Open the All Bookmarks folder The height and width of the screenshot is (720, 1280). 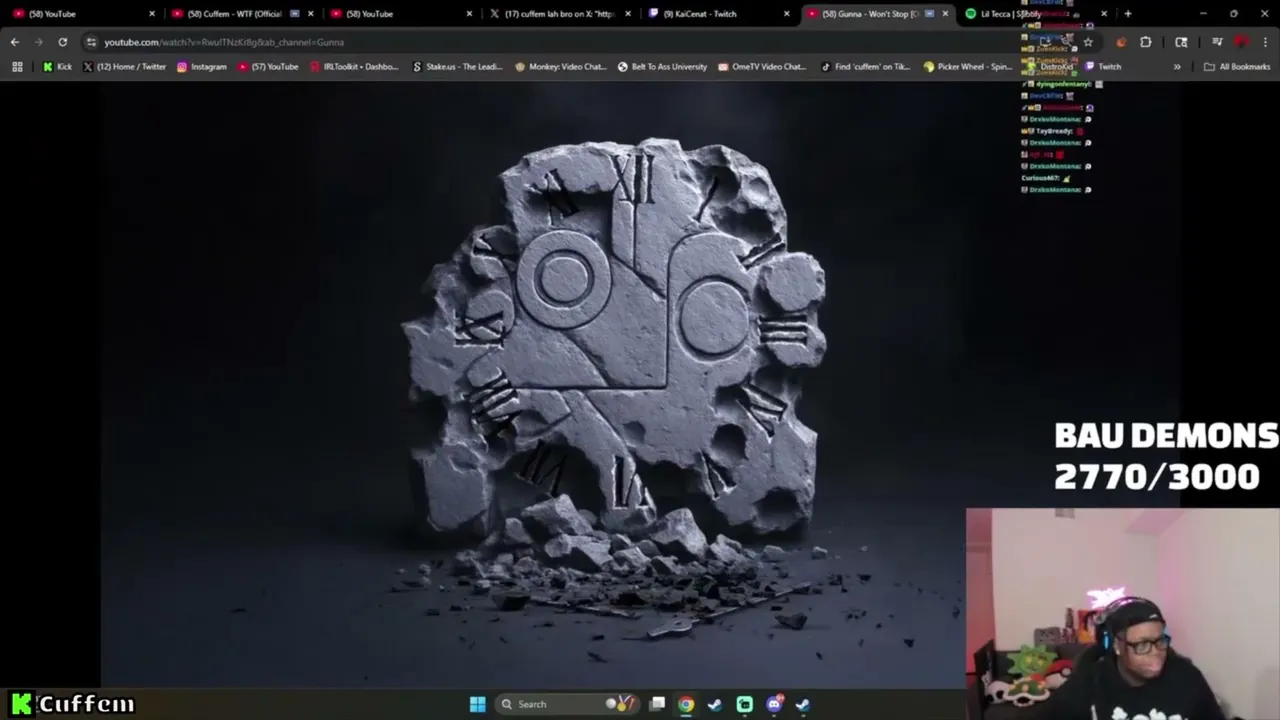(x=1237, y=67)
